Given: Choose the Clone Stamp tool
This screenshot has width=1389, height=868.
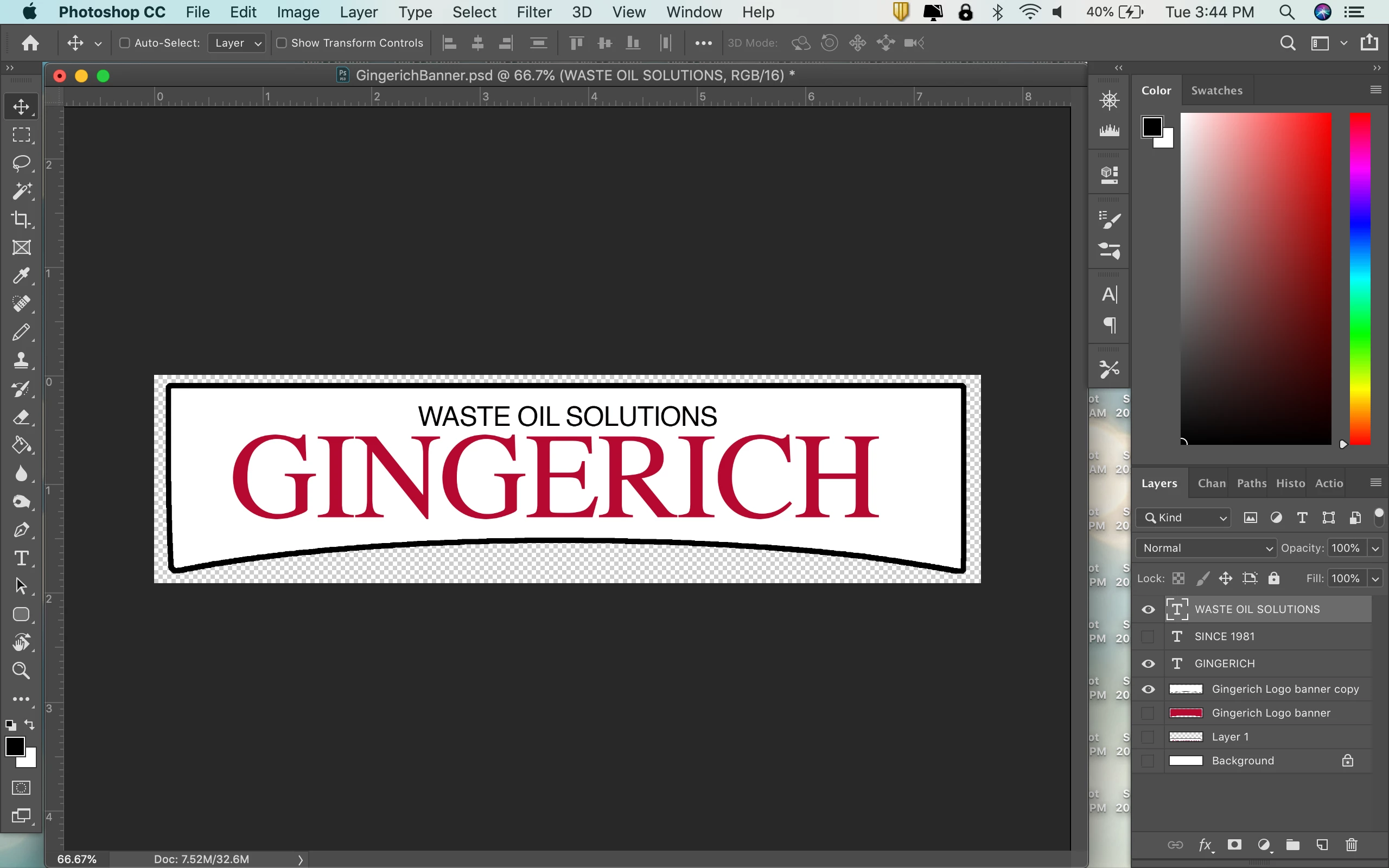Looking at the screenshot, I should [x=21, y=361].
